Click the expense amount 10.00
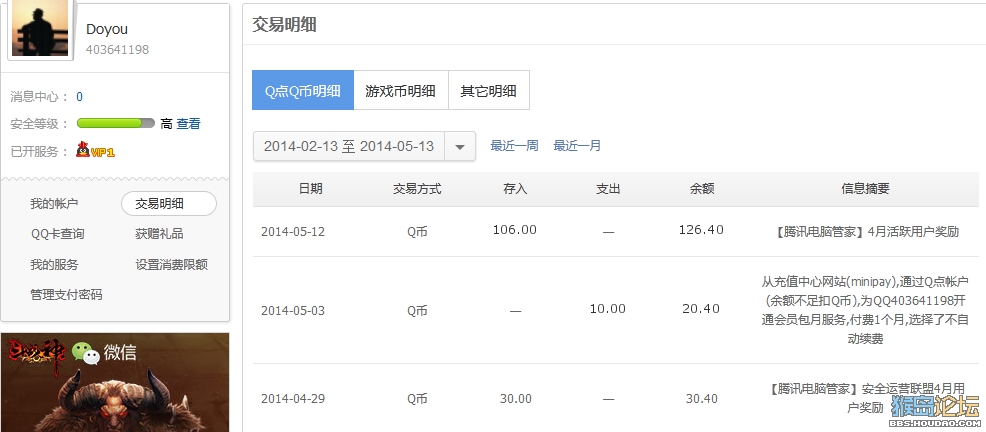Viewport: 986px width, 432px height. click(607, 309)
